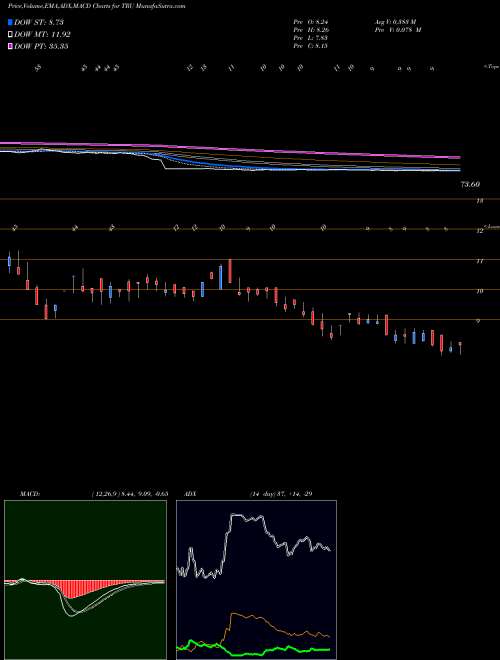Click the MACD panel title
This screenshot has width=500, height=660.
(x=29, y=494)
